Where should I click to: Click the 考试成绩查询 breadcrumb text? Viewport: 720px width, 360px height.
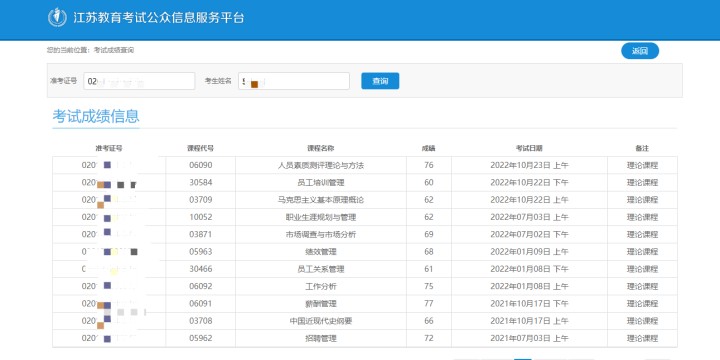click(x=114, y=50)
